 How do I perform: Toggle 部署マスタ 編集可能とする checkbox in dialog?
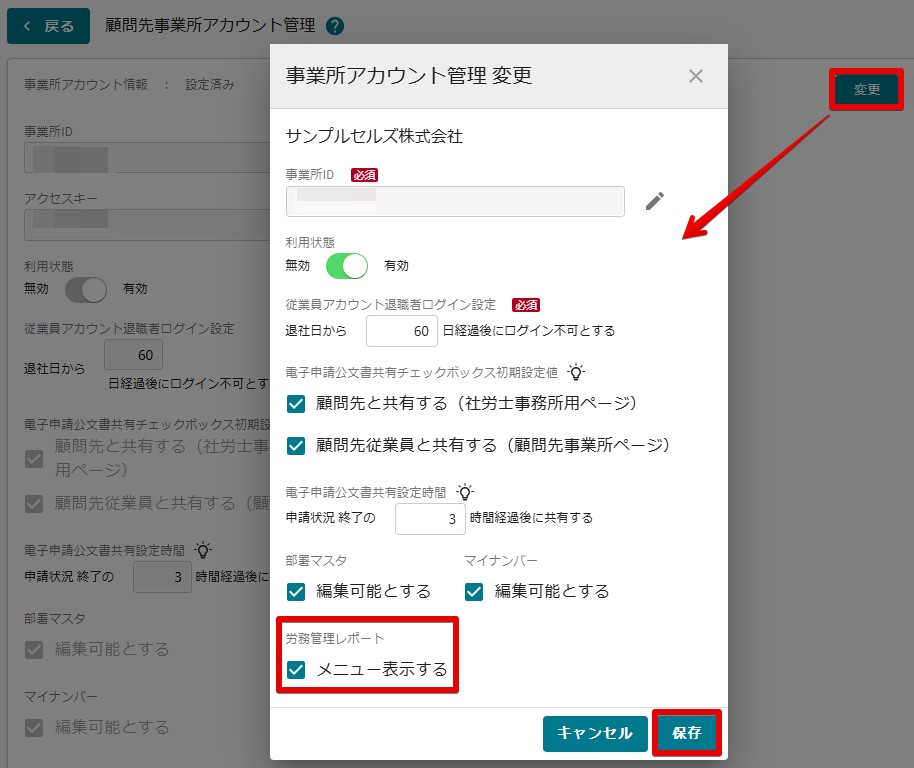[x=296, y=591]
